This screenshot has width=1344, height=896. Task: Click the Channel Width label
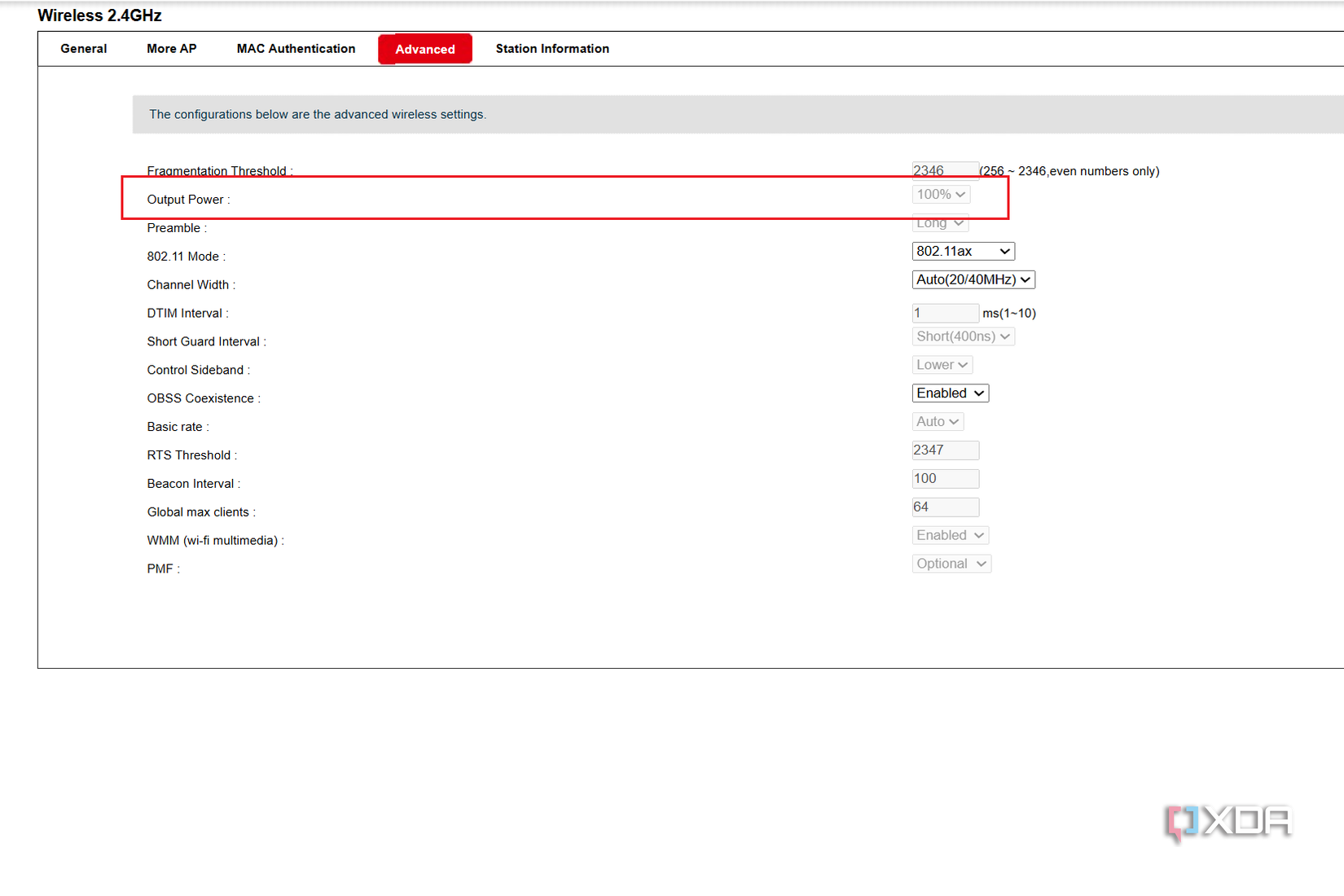[191, 285]
